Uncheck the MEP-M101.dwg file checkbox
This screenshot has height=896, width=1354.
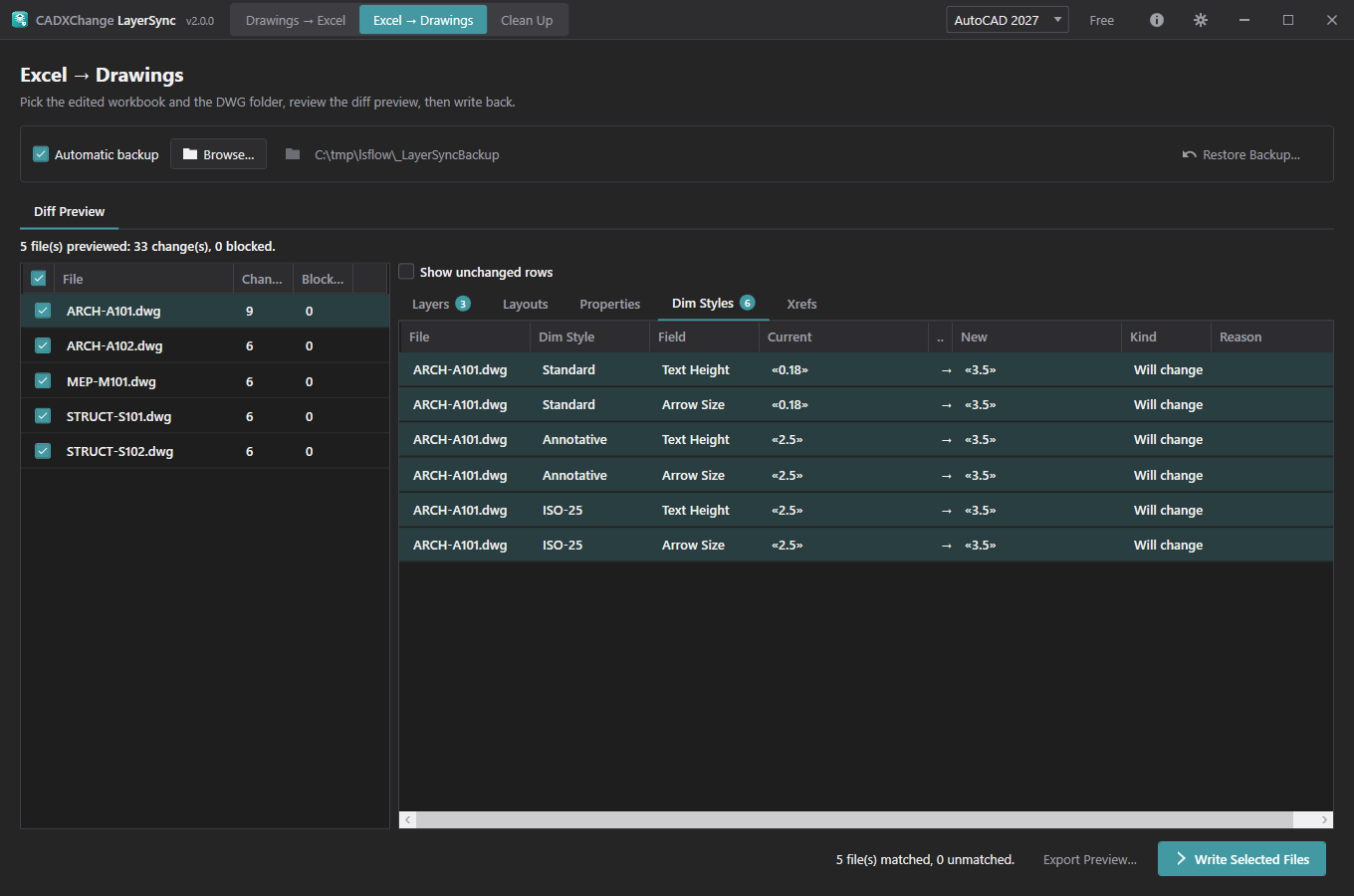(43, 381)
